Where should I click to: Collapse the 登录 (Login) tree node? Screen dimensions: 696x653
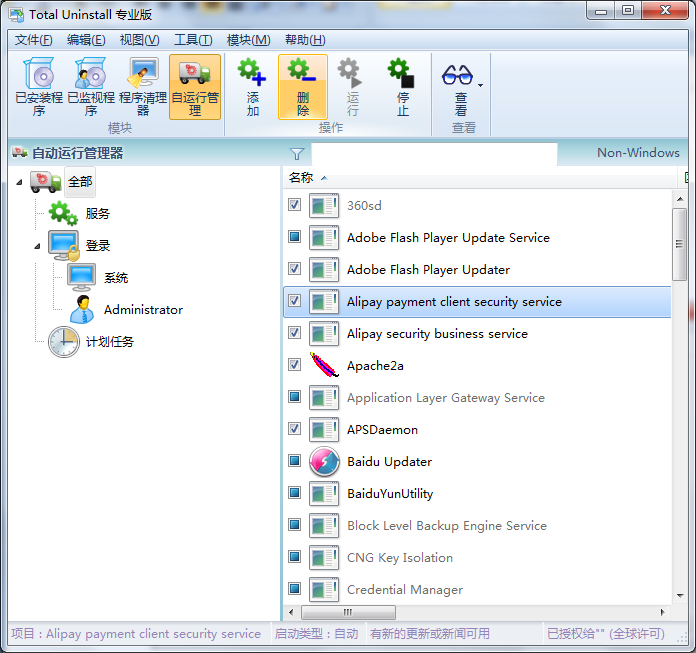tap(38, 245)
